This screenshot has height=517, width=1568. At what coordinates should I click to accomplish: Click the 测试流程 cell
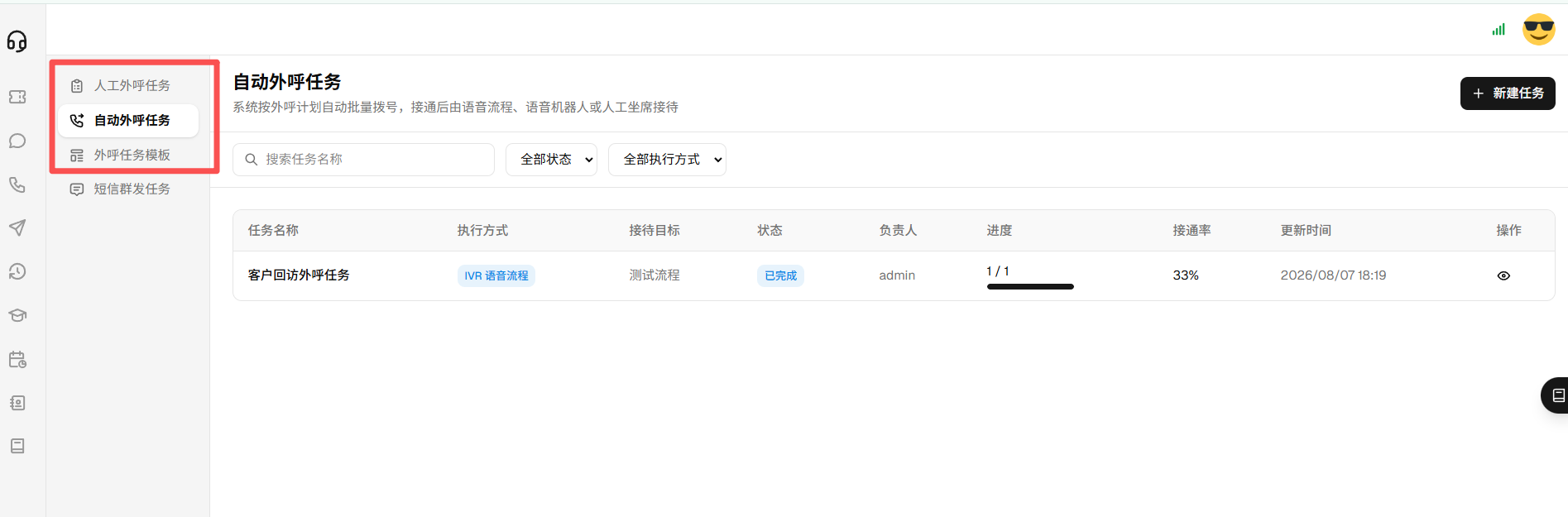pos(655,275)
